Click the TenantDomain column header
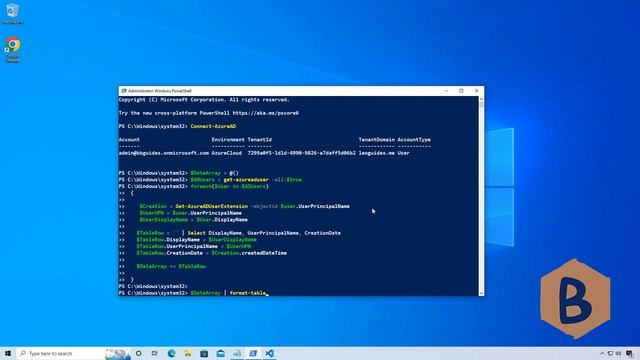640x360 pixels. click(x=377, y=140)
